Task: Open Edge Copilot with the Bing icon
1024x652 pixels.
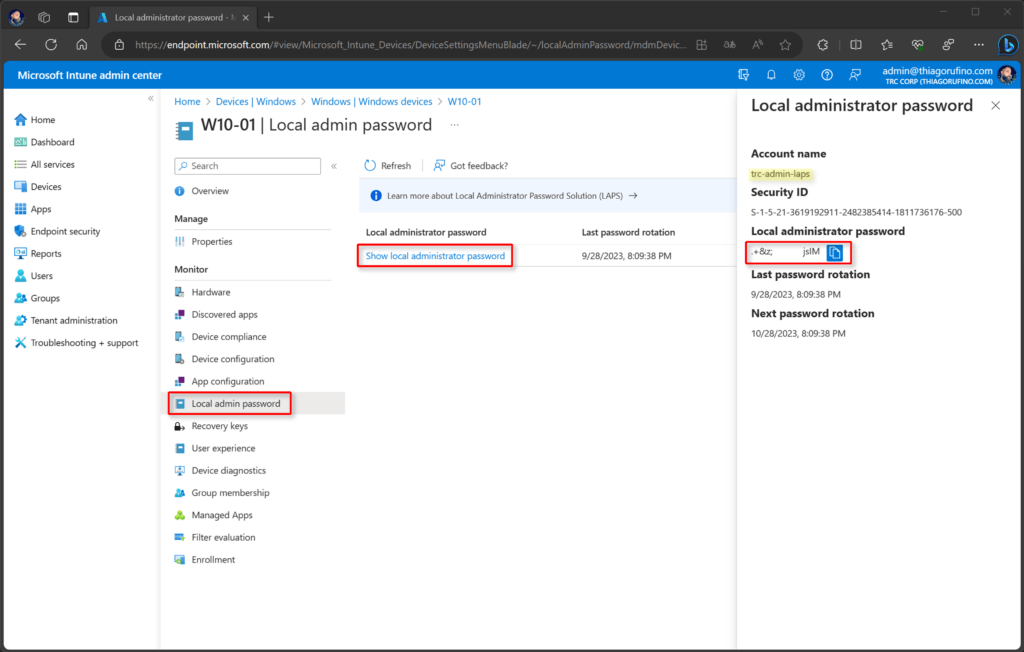Action: (x=1008, y=44)
